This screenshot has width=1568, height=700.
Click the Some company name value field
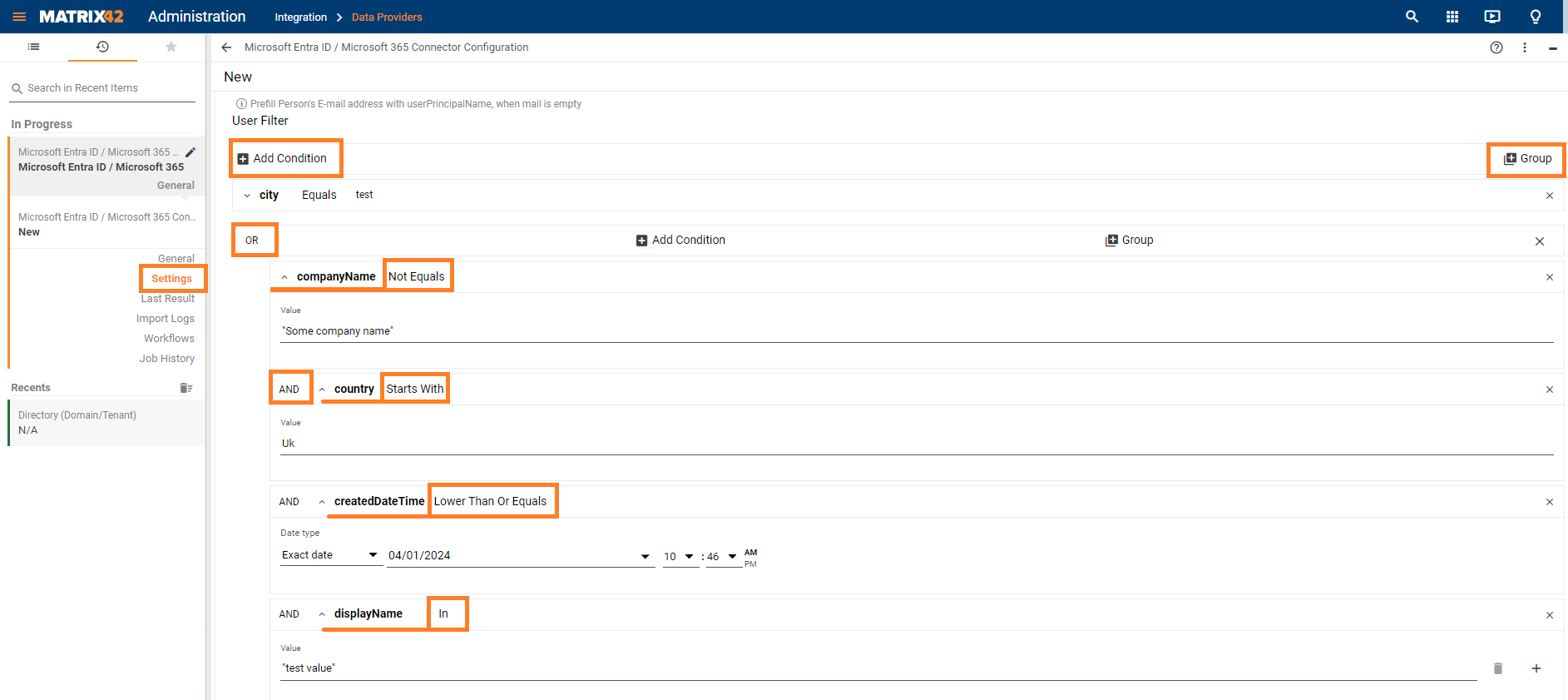[x=915, y=331]
